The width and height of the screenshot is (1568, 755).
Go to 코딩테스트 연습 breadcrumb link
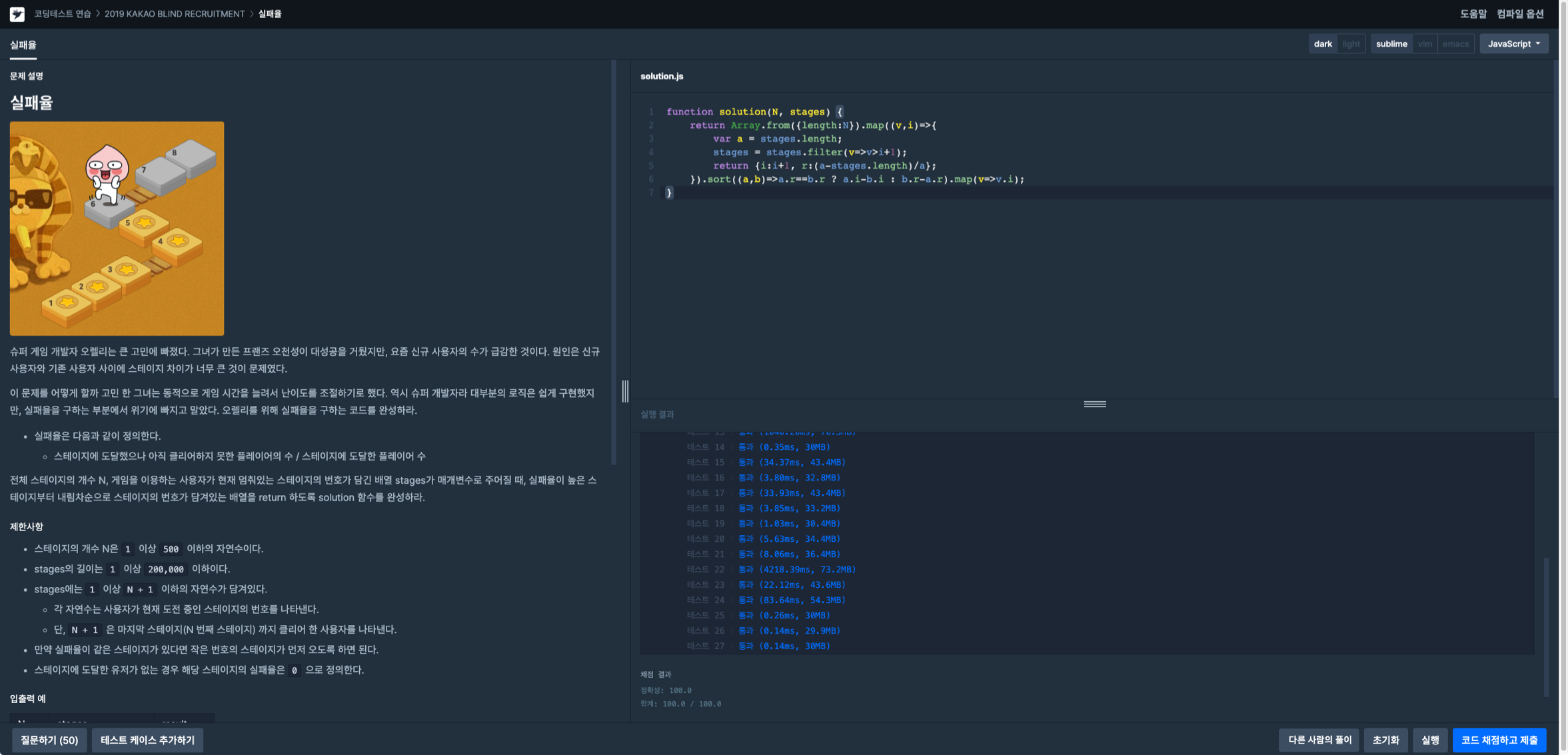click(63, 14)
